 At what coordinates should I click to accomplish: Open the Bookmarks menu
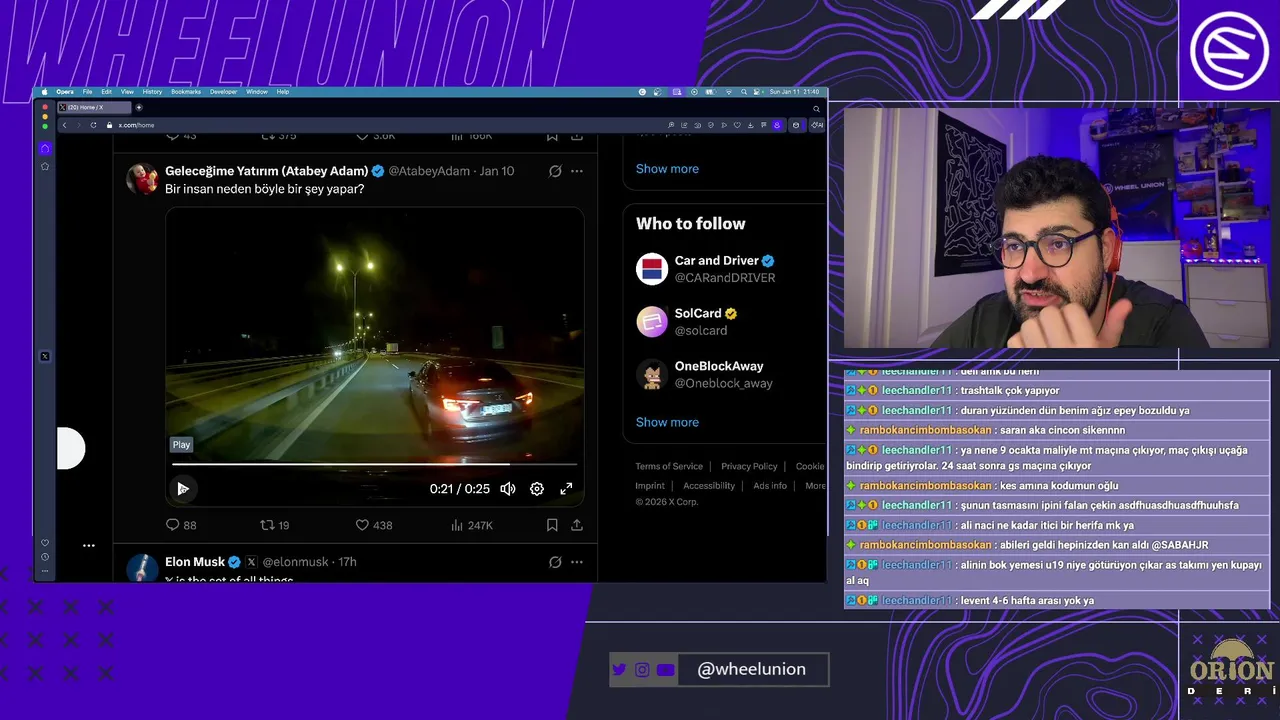(186, 92)
